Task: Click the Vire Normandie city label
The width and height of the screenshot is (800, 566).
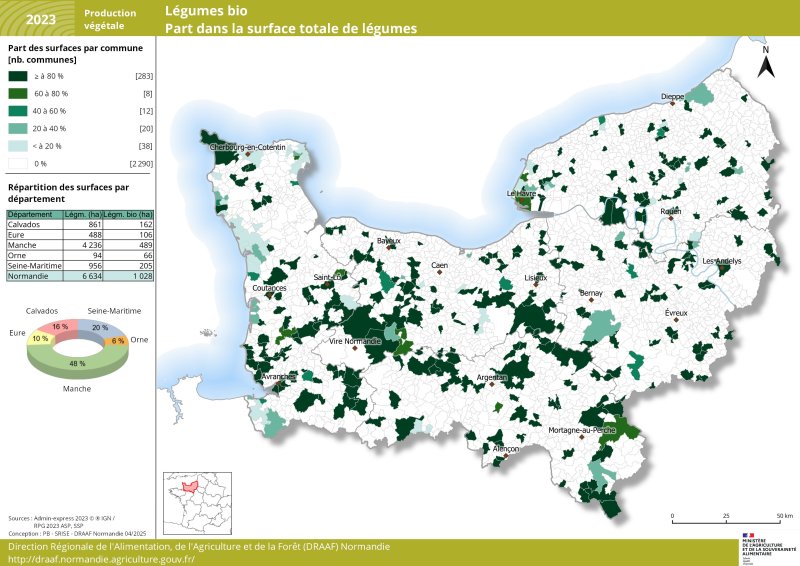Action: 355,341
